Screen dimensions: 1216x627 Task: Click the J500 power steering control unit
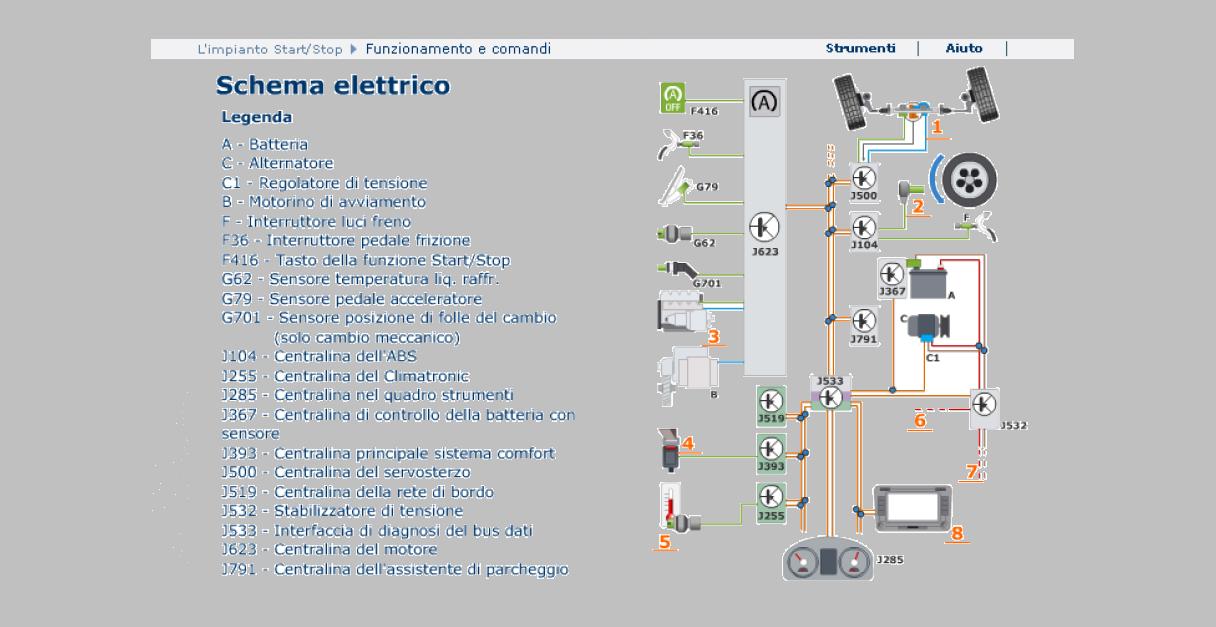[864, 179]
